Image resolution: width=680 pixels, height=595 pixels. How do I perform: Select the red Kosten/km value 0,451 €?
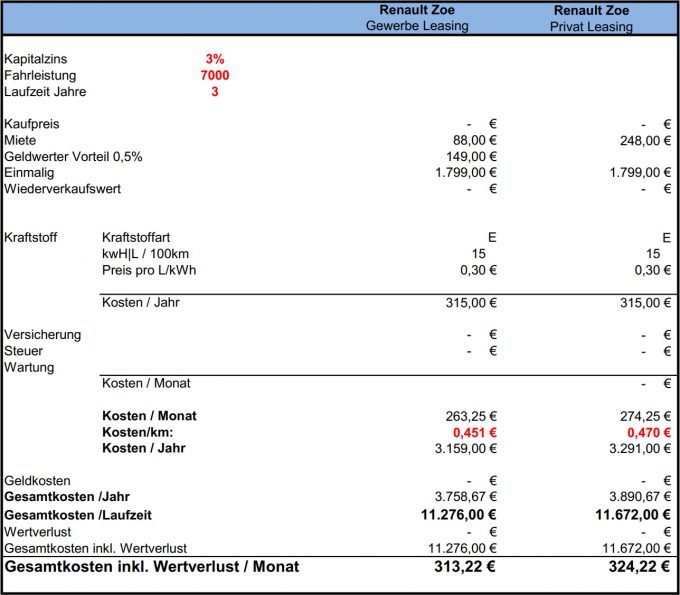[475, 432]
